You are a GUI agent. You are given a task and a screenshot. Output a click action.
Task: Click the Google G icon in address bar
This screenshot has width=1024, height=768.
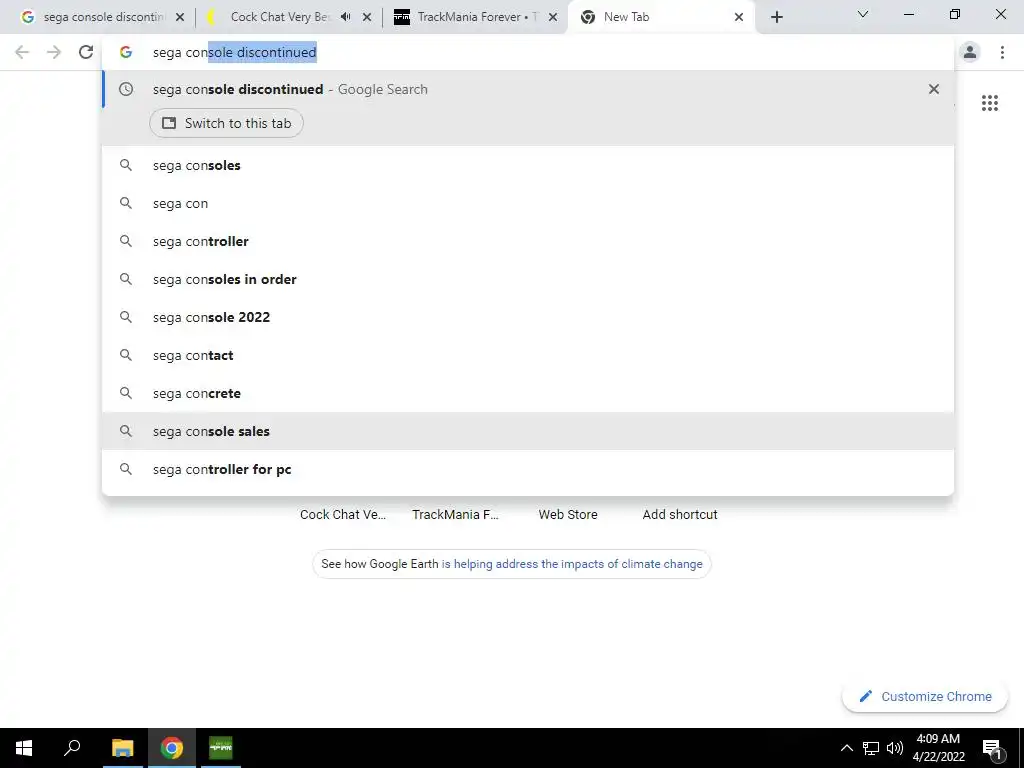point(126,52)
